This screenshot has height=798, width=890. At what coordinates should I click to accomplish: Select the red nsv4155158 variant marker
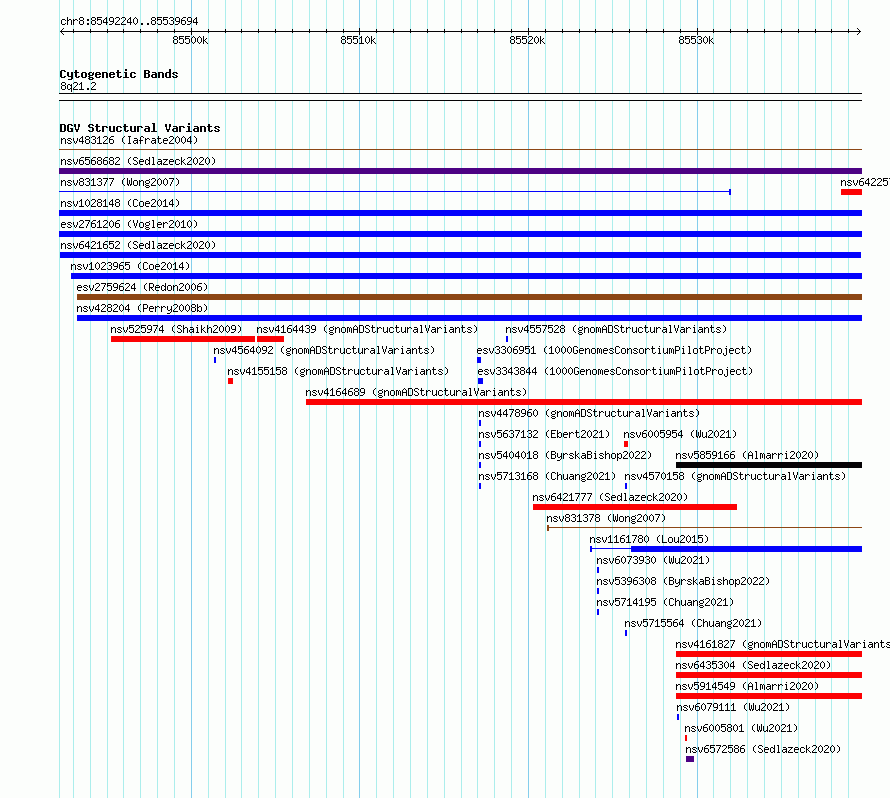coord(230,381)
